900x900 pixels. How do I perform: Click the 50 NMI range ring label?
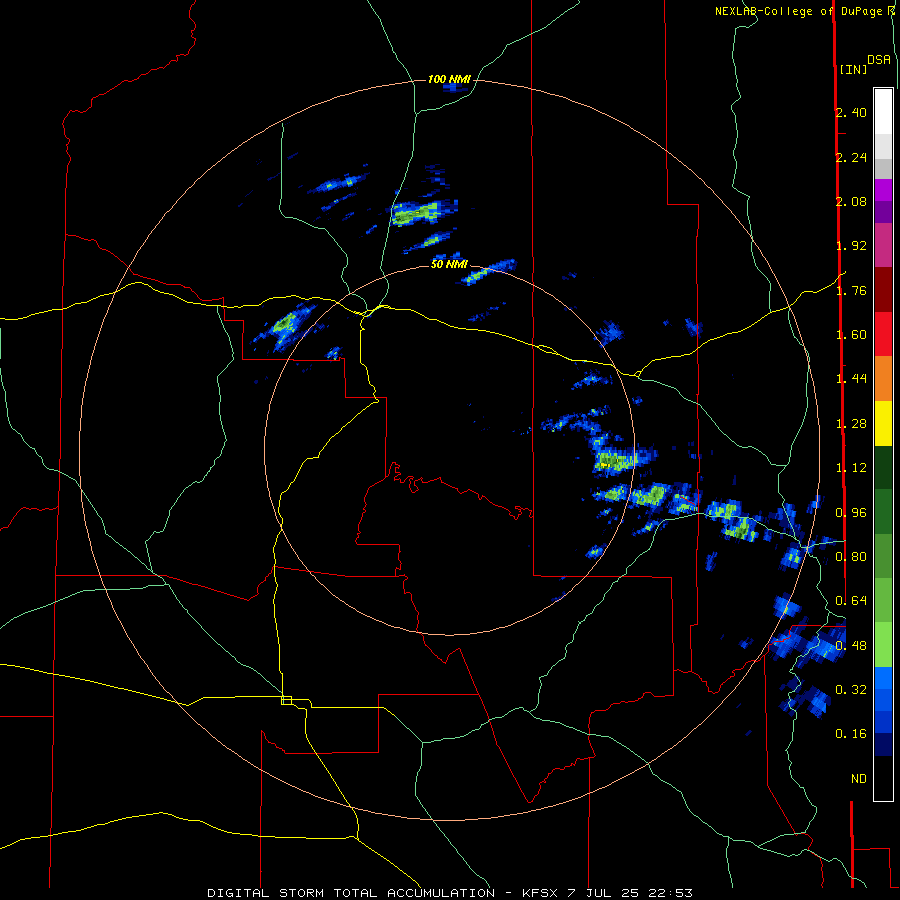click(x=449, y=264)
